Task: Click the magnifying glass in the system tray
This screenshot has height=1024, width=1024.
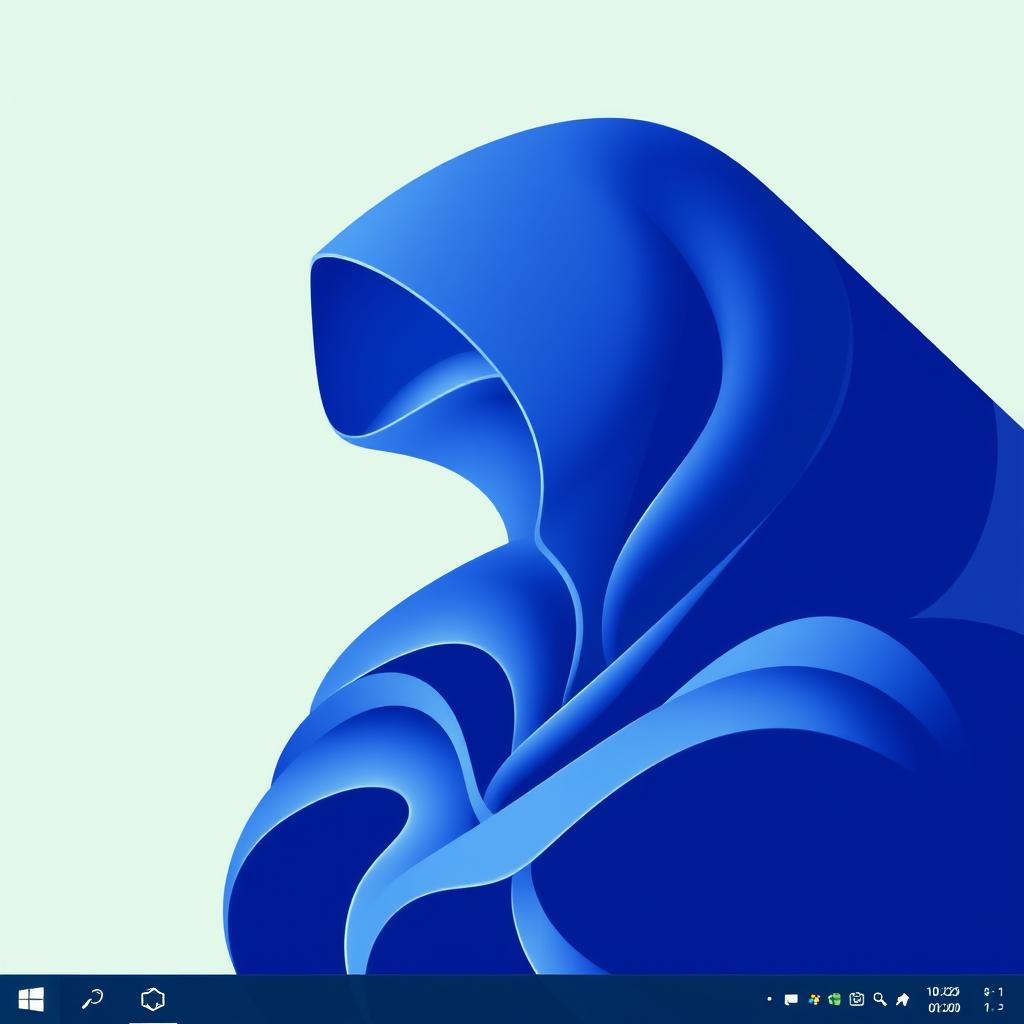Action: pos(880,999)
